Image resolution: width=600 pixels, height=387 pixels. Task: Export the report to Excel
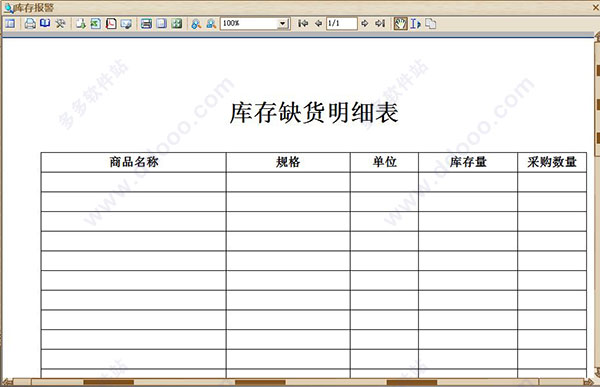click(96, 24)
